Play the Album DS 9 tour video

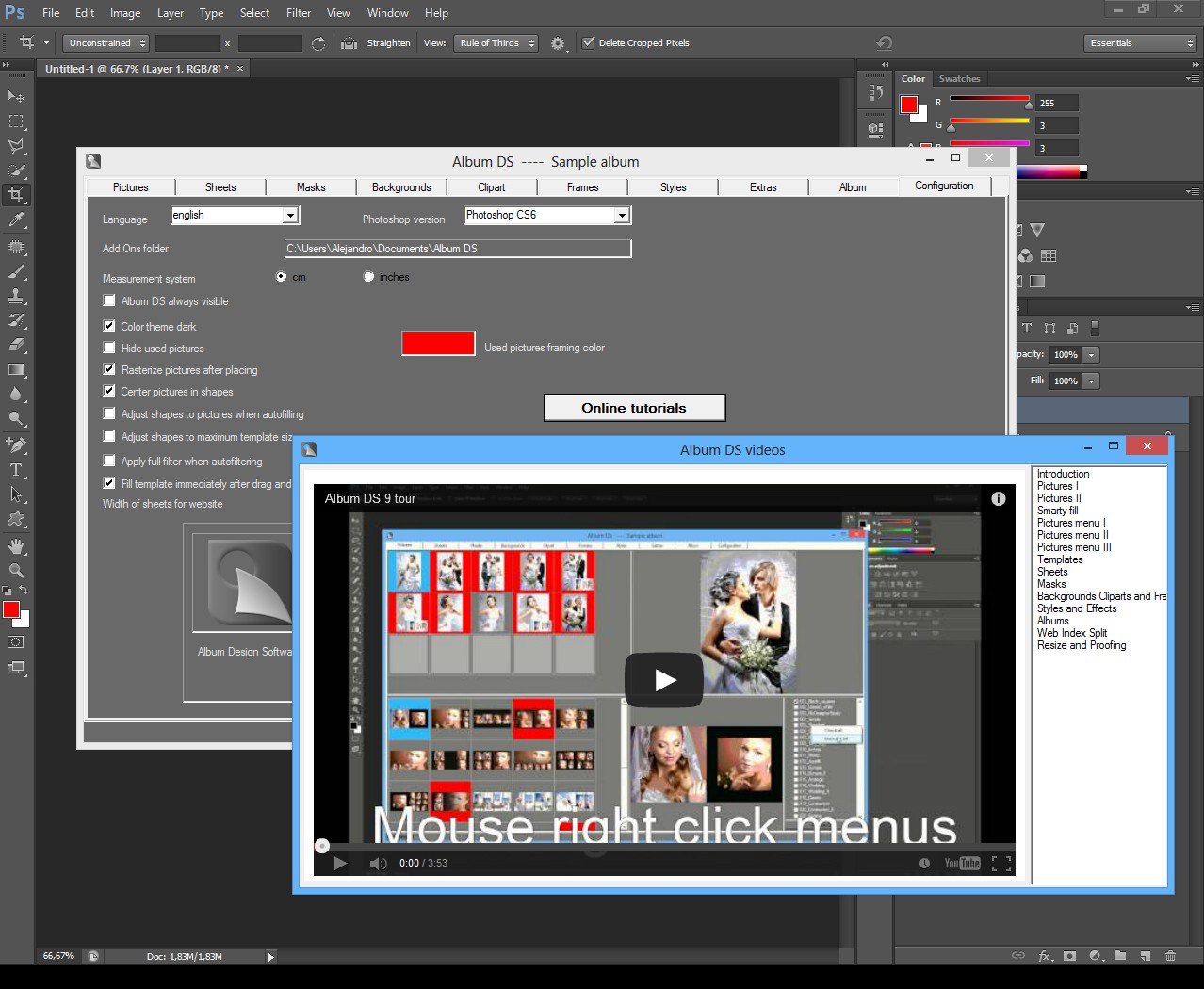(664, 680)
